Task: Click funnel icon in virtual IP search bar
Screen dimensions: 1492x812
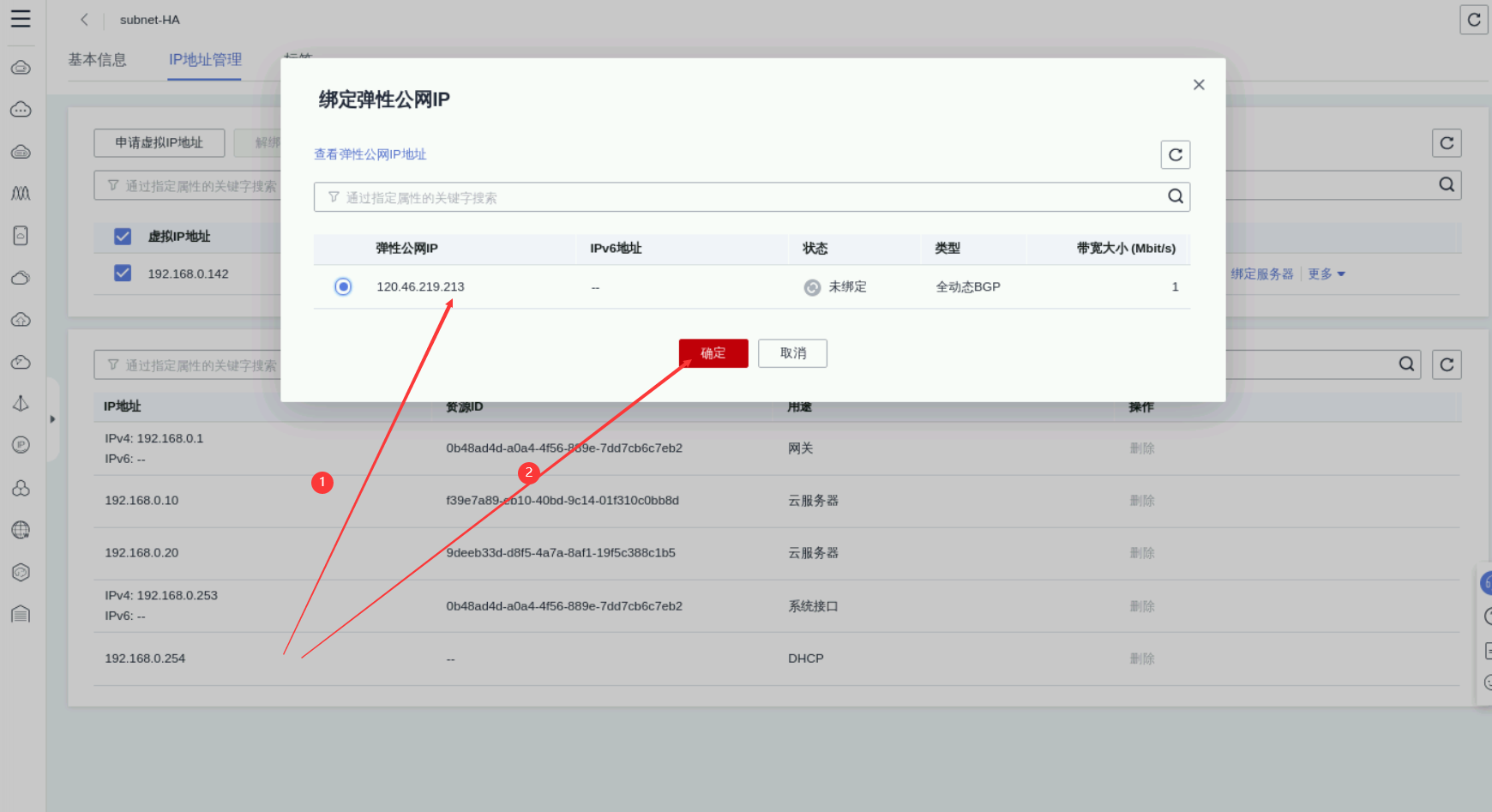Action: click(x=113, y=185)
